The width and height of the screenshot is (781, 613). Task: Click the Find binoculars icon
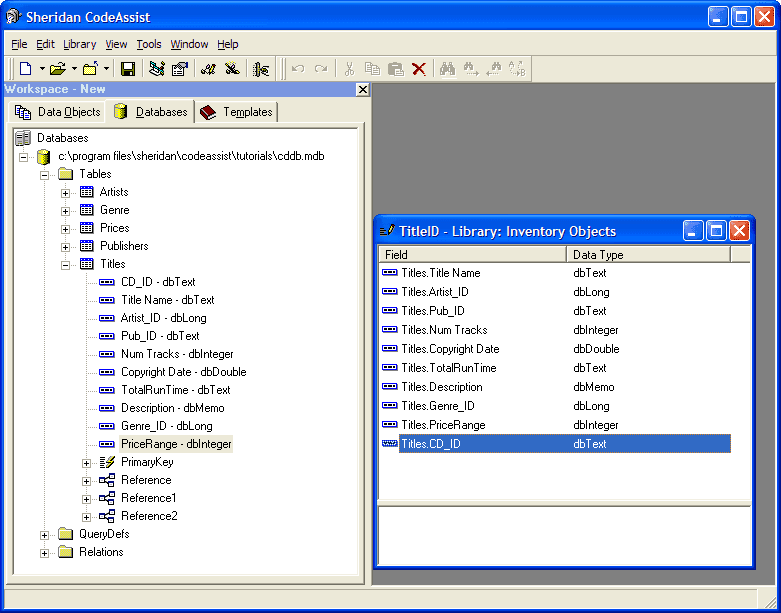click(447, 69)
